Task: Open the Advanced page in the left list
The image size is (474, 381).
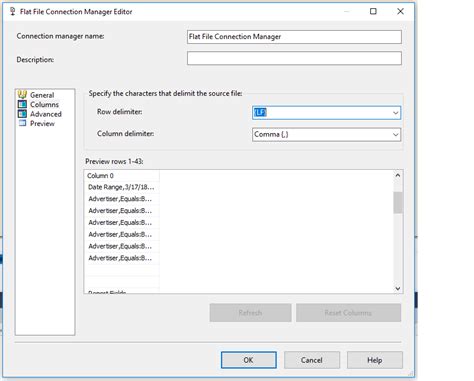Action: pyautogui.click(x=46, y=114)
